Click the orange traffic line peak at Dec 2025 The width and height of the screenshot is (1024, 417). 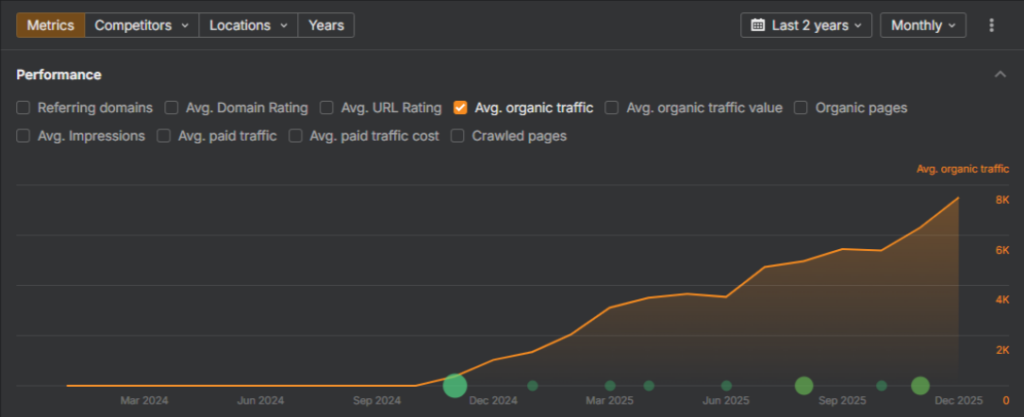click(x=958, y=198)
